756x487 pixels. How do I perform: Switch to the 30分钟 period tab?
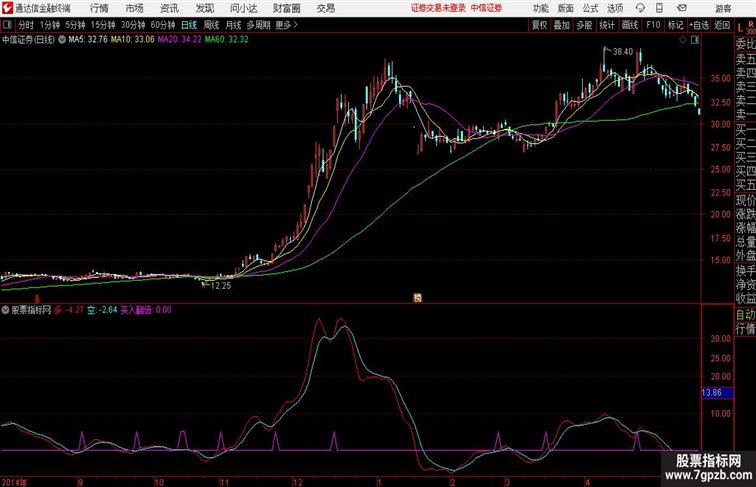[133, 25]
